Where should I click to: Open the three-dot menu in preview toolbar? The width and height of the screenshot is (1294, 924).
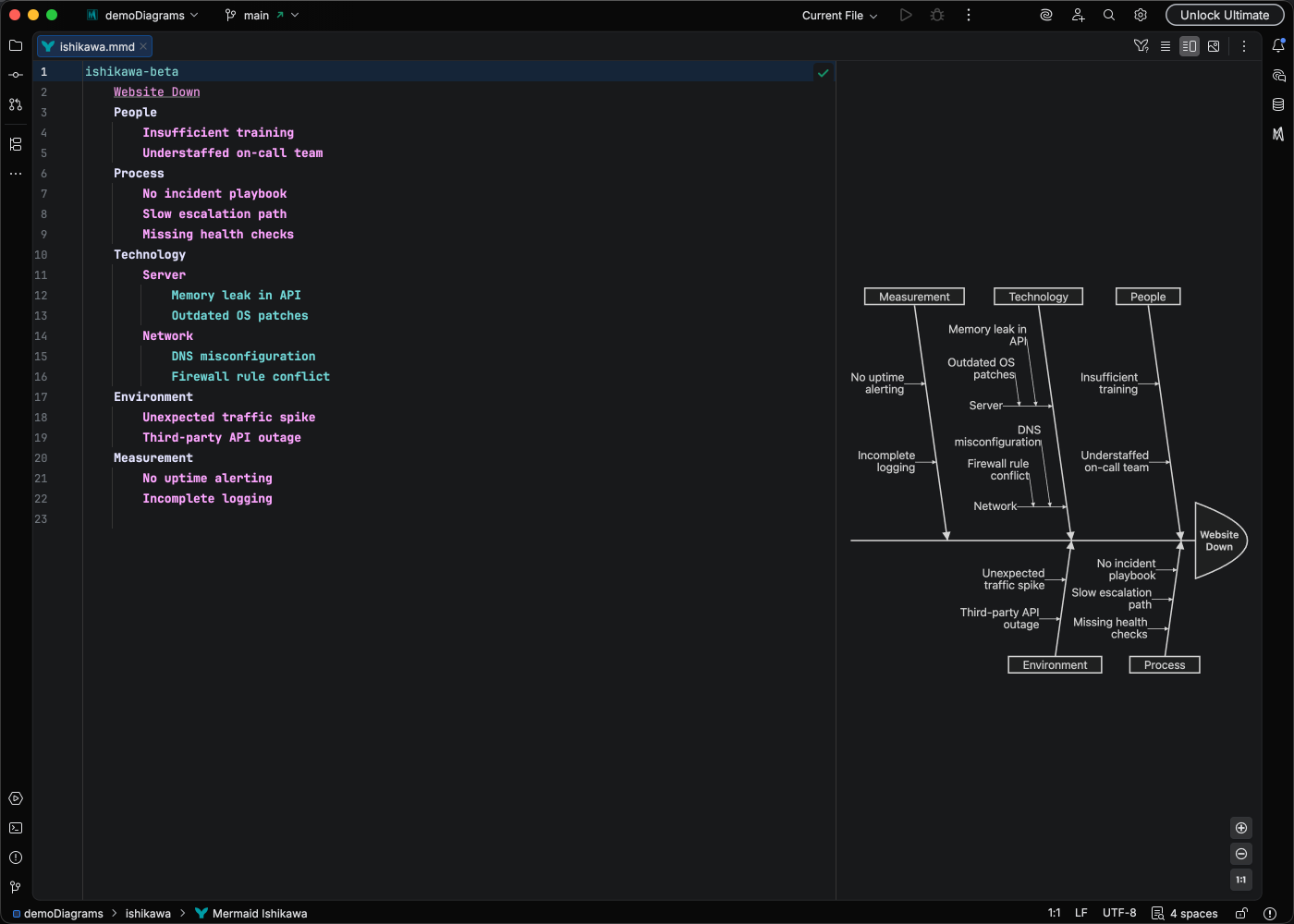pos(1244,45)
